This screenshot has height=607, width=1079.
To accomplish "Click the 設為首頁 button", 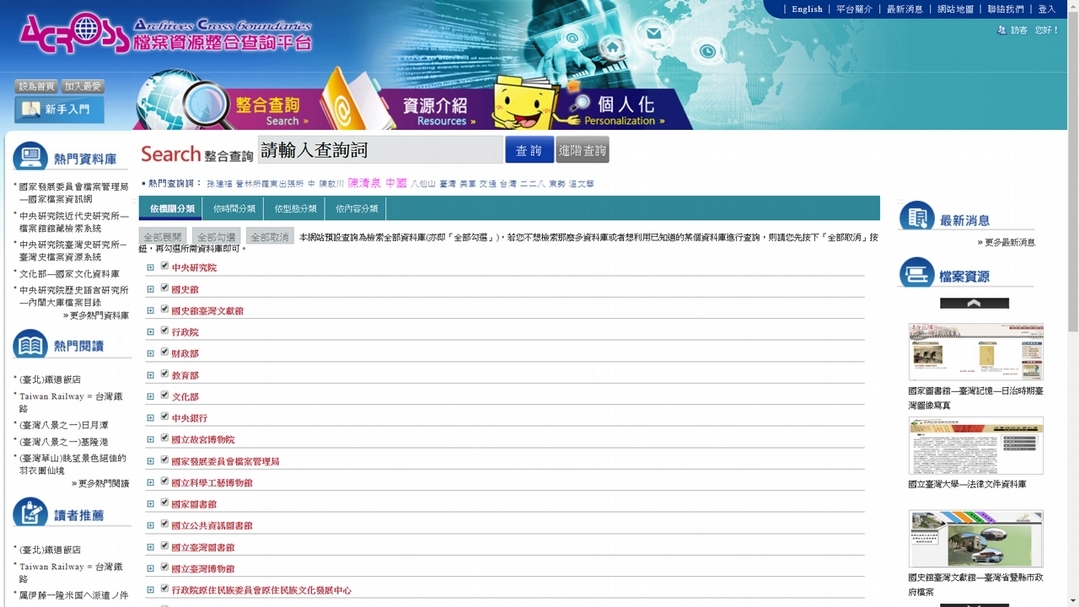I will click(36, 86).
